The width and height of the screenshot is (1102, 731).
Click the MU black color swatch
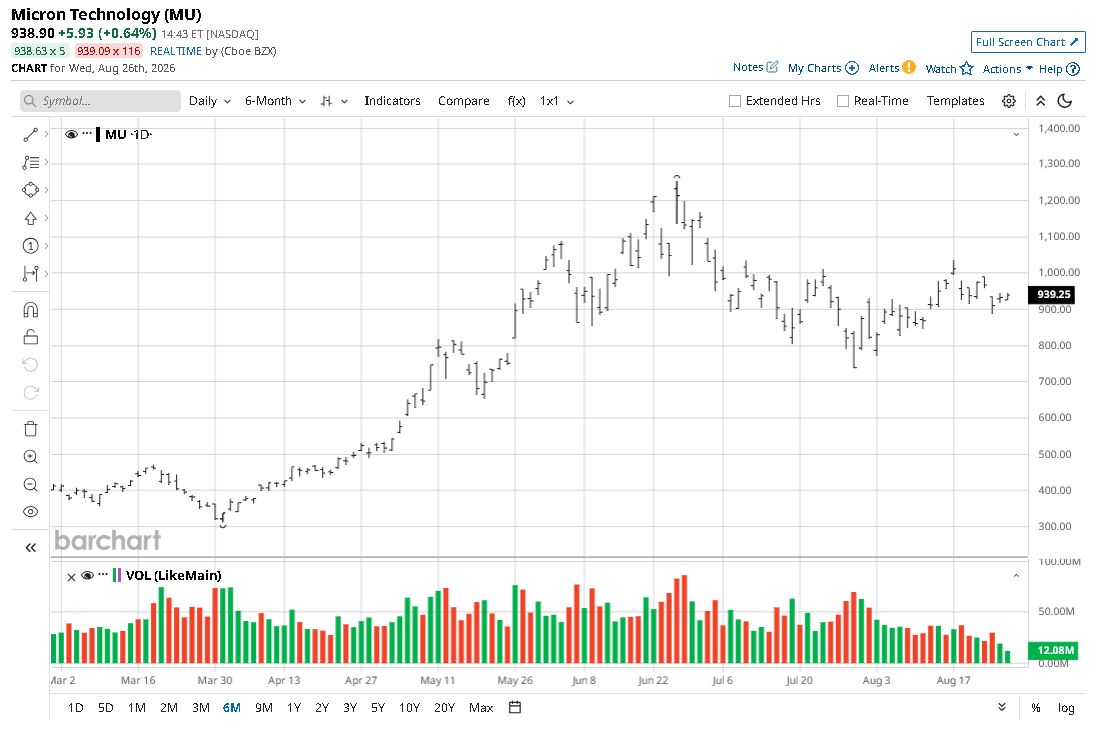(x=98, y=134)
